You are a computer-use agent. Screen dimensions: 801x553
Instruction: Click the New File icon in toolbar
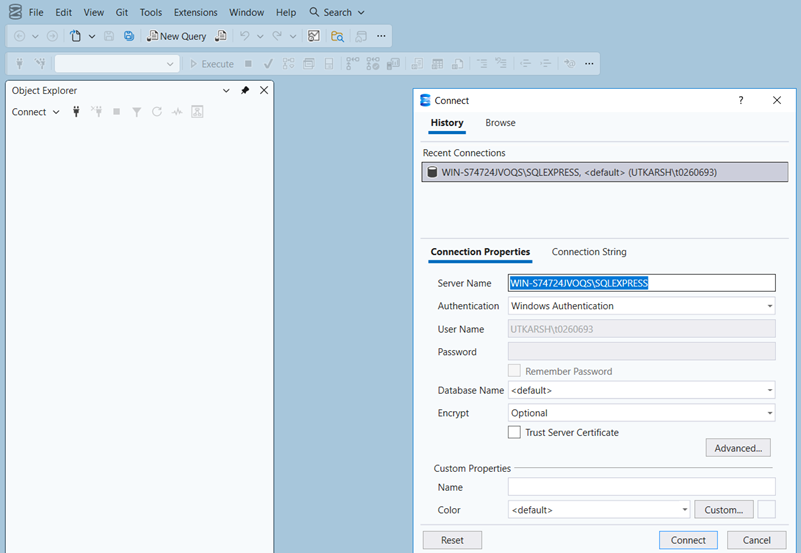click(x=76, y=36)
